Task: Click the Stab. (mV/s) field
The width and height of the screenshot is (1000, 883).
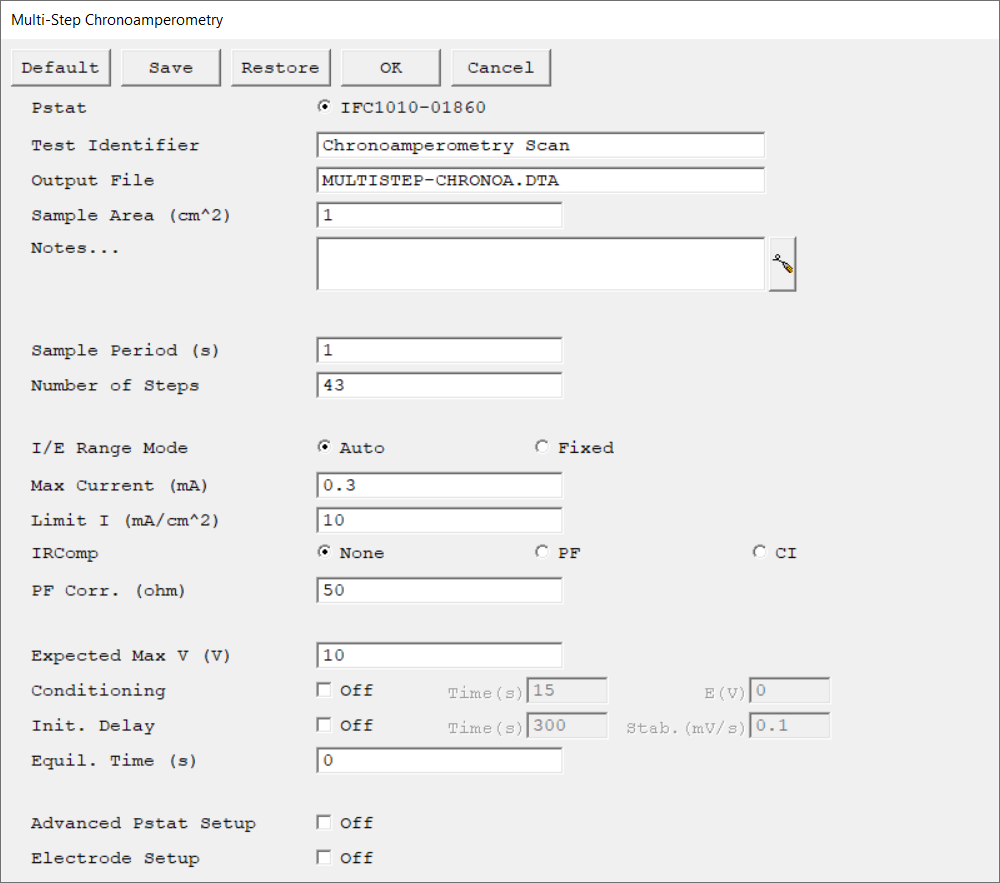Action: (790, 726)
